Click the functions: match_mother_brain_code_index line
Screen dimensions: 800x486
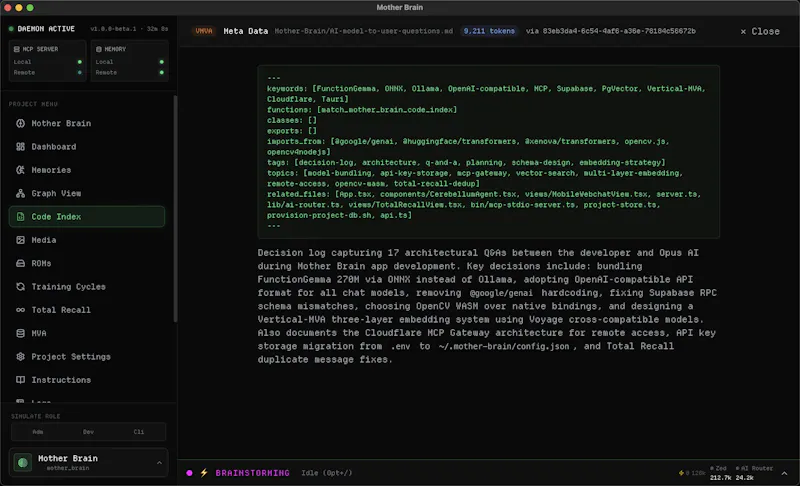362,110
